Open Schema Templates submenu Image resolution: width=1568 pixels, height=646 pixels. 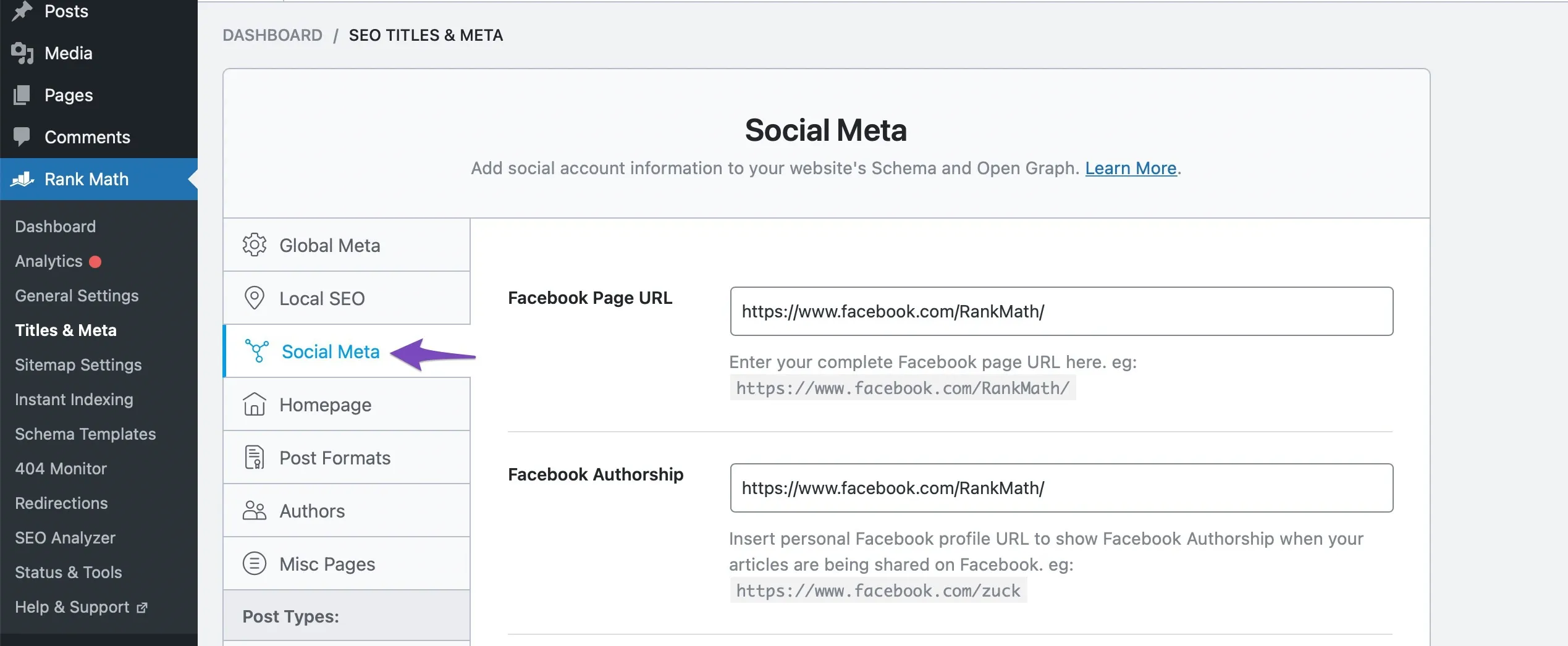pos(85,434)
